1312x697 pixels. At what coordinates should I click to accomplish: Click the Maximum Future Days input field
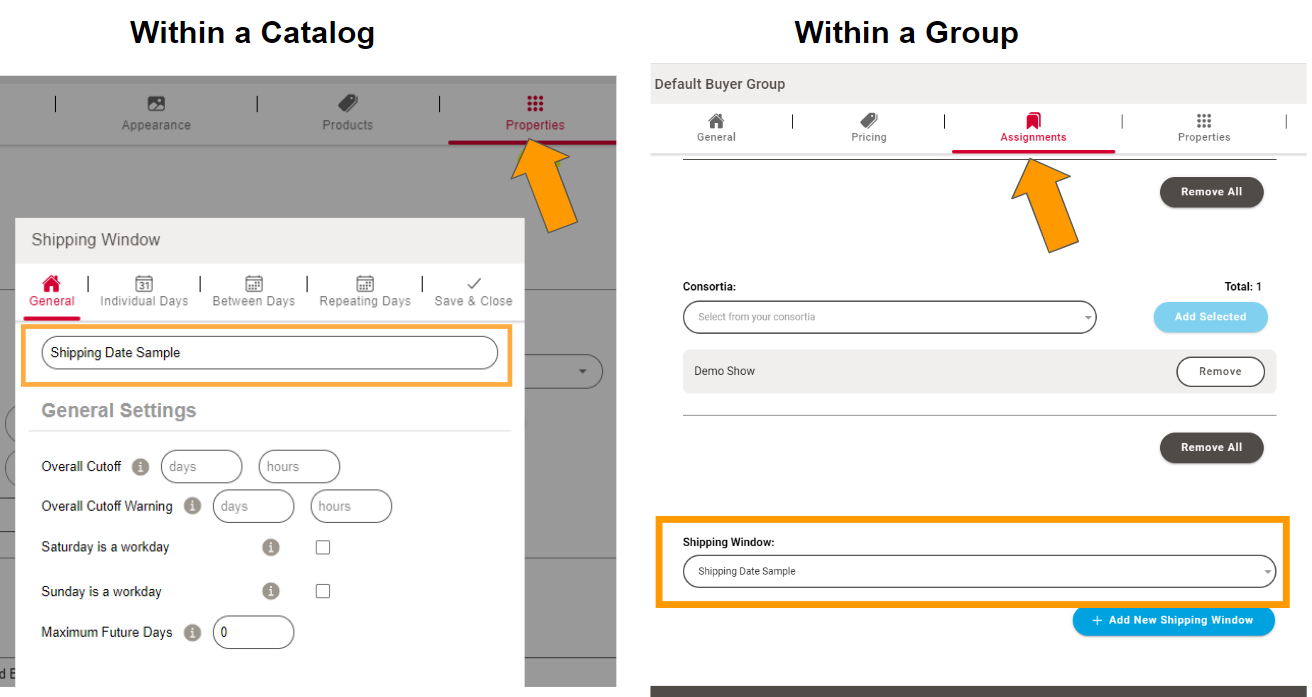[x=253, y=632]
